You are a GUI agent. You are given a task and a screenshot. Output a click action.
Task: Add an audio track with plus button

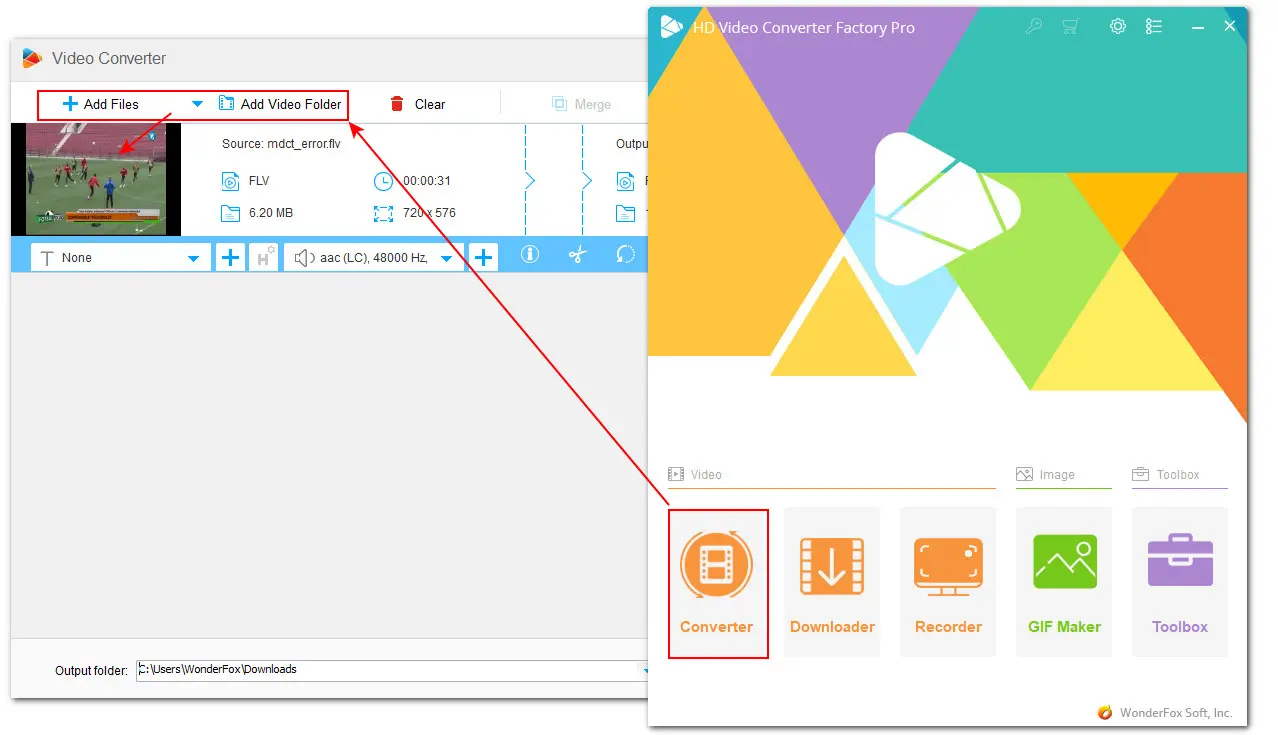point(484,258)
